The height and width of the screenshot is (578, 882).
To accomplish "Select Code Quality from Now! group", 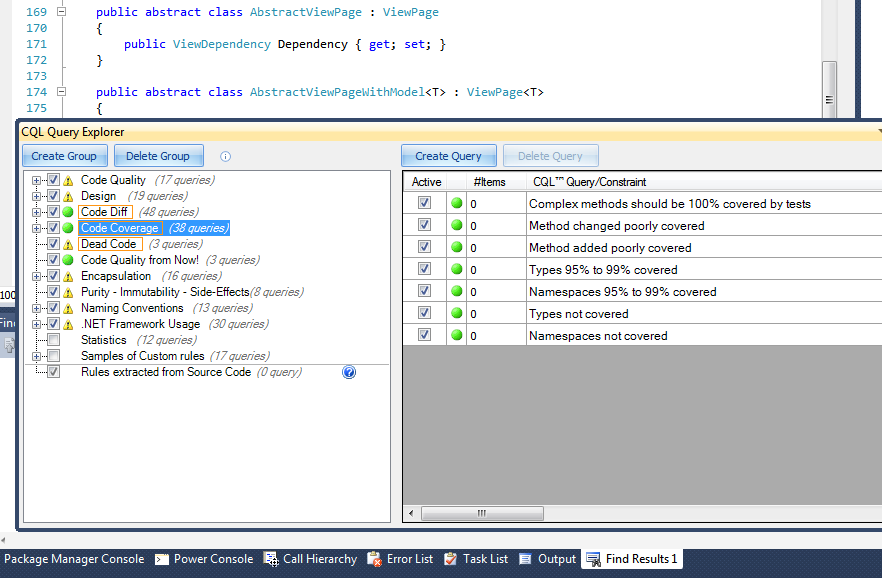I will click(140, 260).
